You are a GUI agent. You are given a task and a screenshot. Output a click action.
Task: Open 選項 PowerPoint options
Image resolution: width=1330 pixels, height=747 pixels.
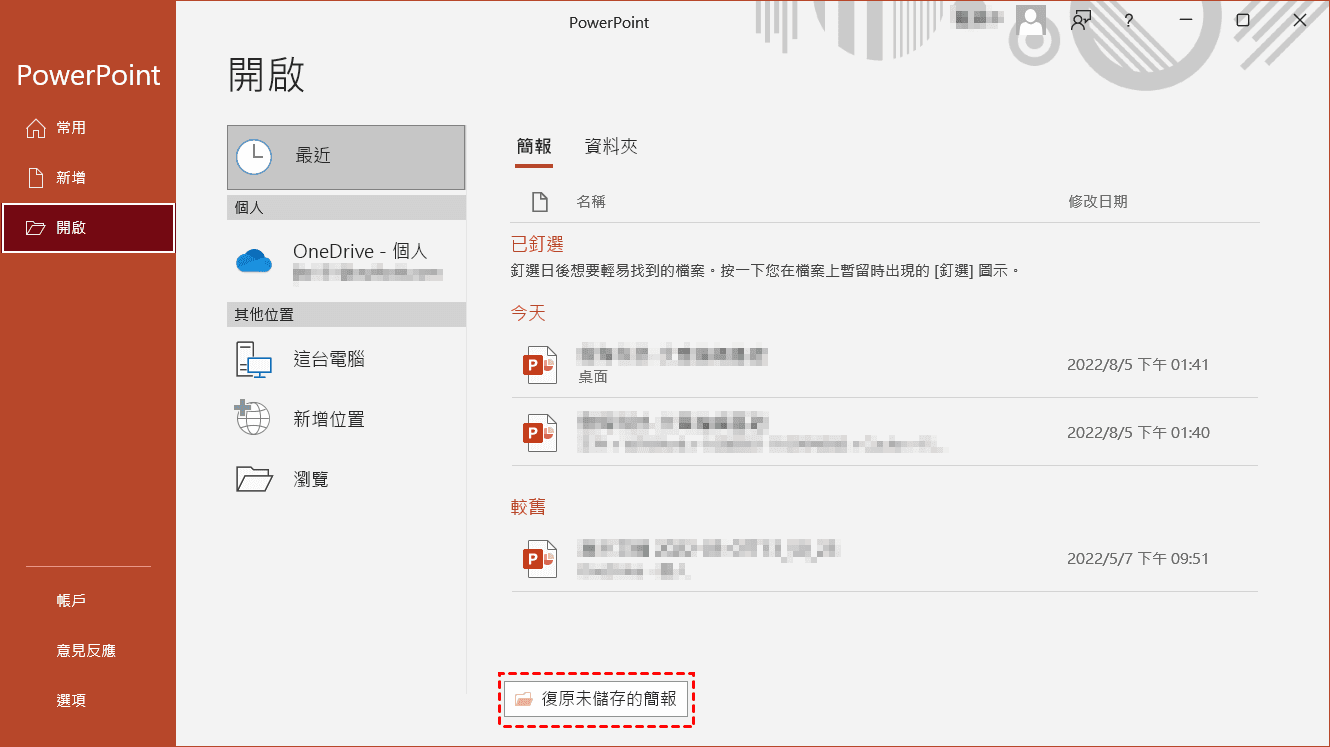click(88, 701)
